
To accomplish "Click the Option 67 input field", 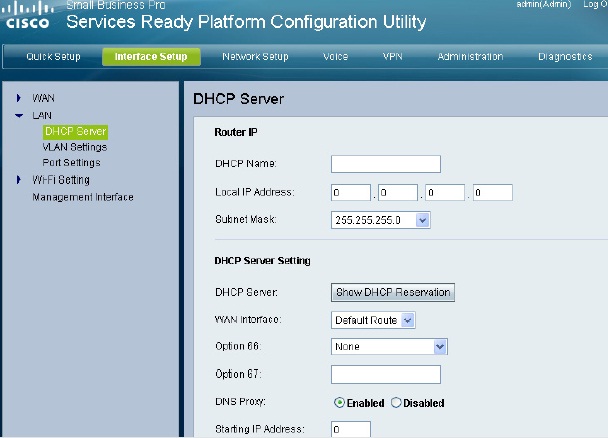I will 386,374.
